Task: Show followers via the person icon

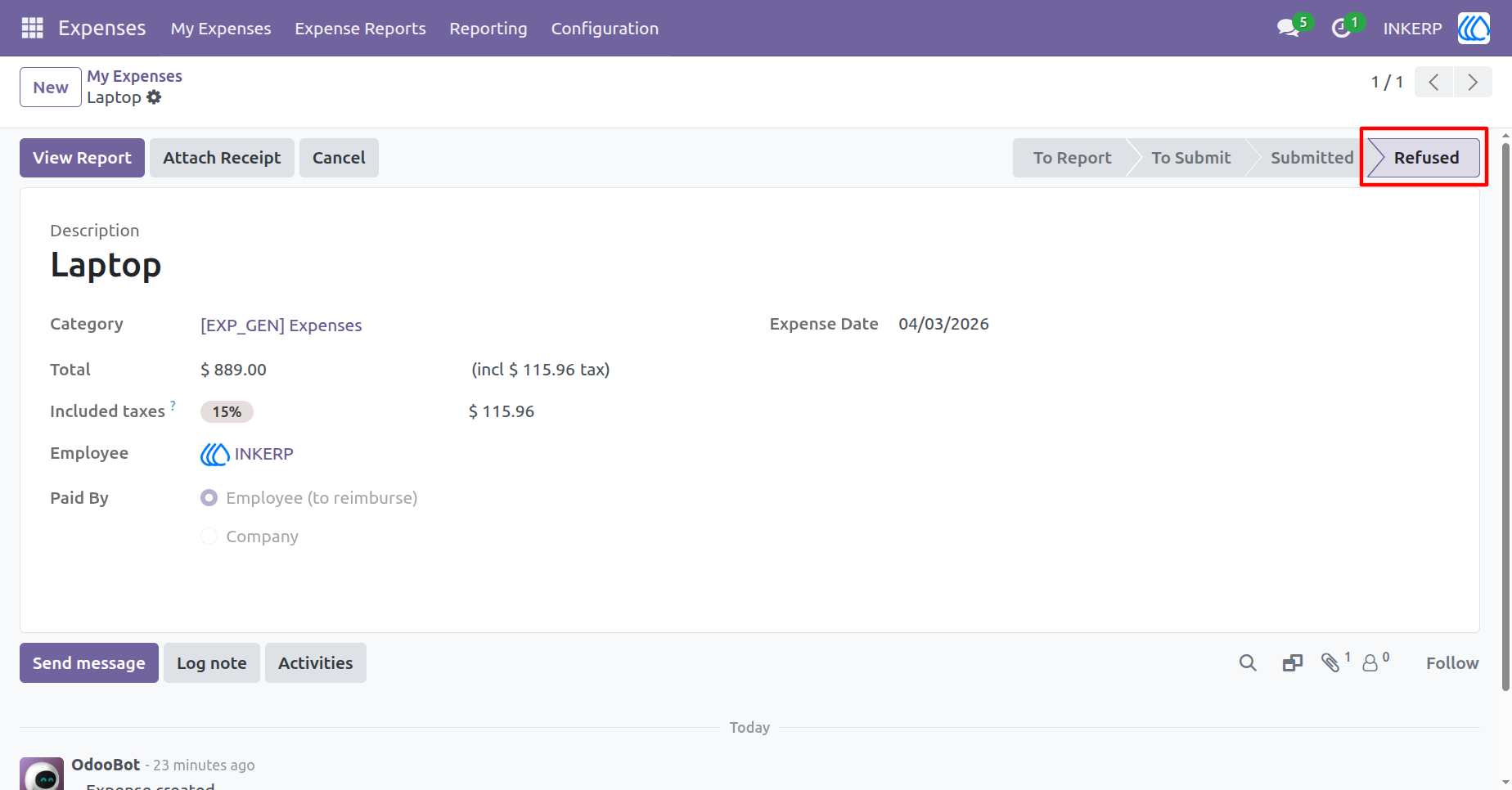Action: click(1370, 662)
